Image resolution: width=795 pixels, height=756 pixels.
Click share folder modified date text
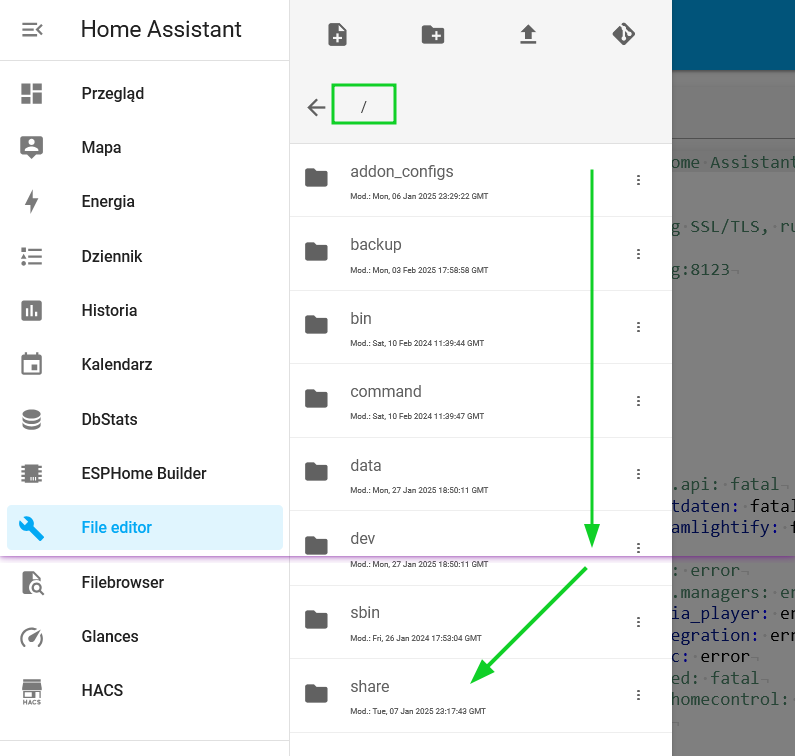[418, 711]
